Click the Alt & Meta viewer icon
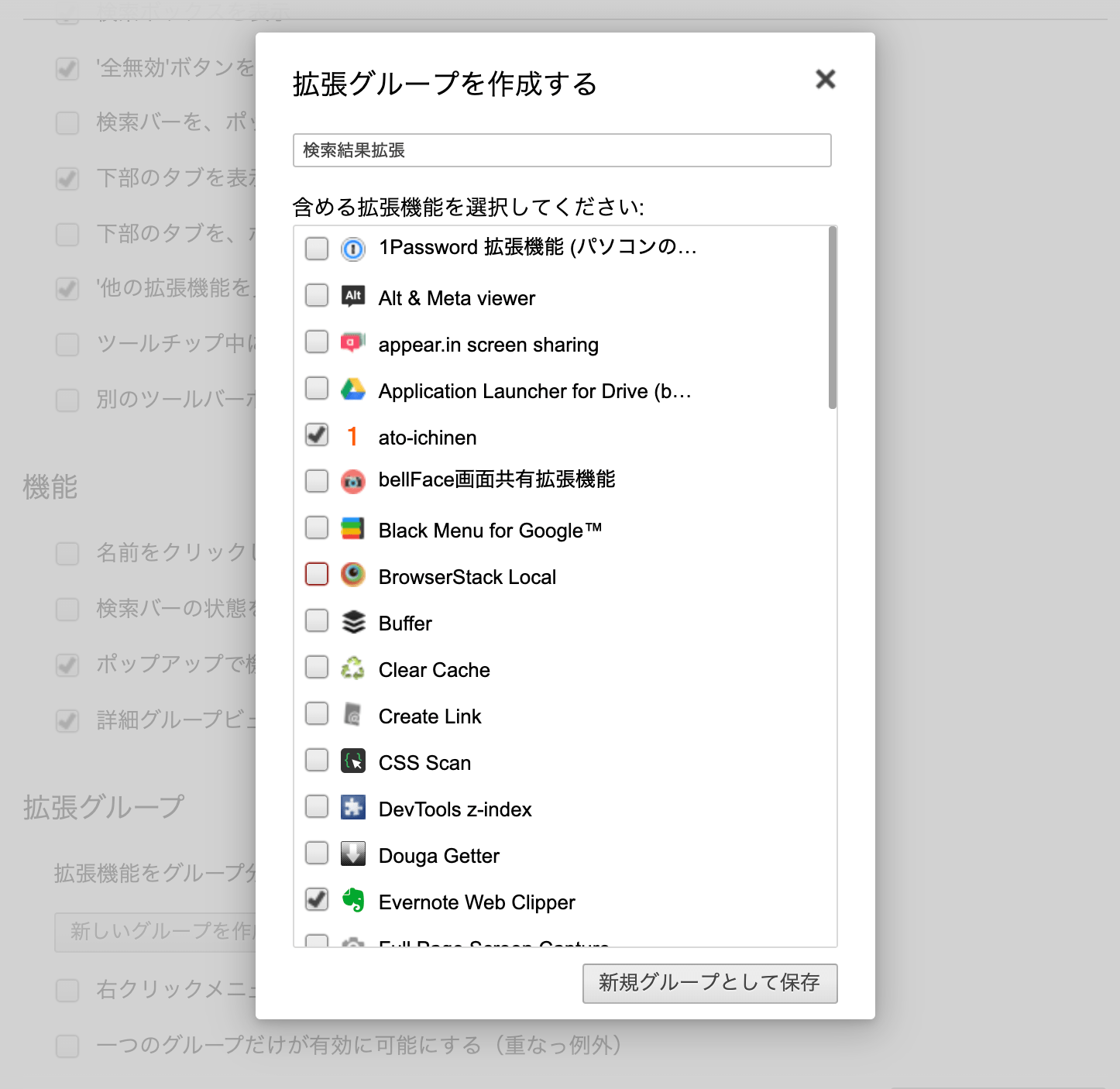Viewport: 1120px width, 1089px height. (353, 297)
